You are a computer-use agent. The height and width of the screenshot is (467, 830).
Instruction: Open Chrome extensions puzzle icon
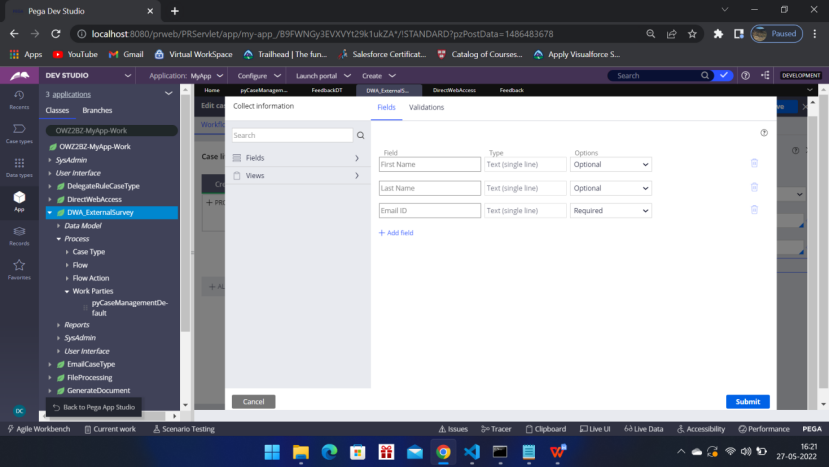(718, 34)
